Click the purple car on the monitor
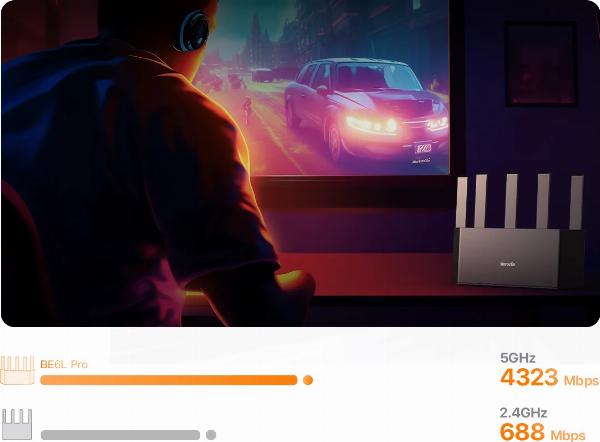 (366, 107)
